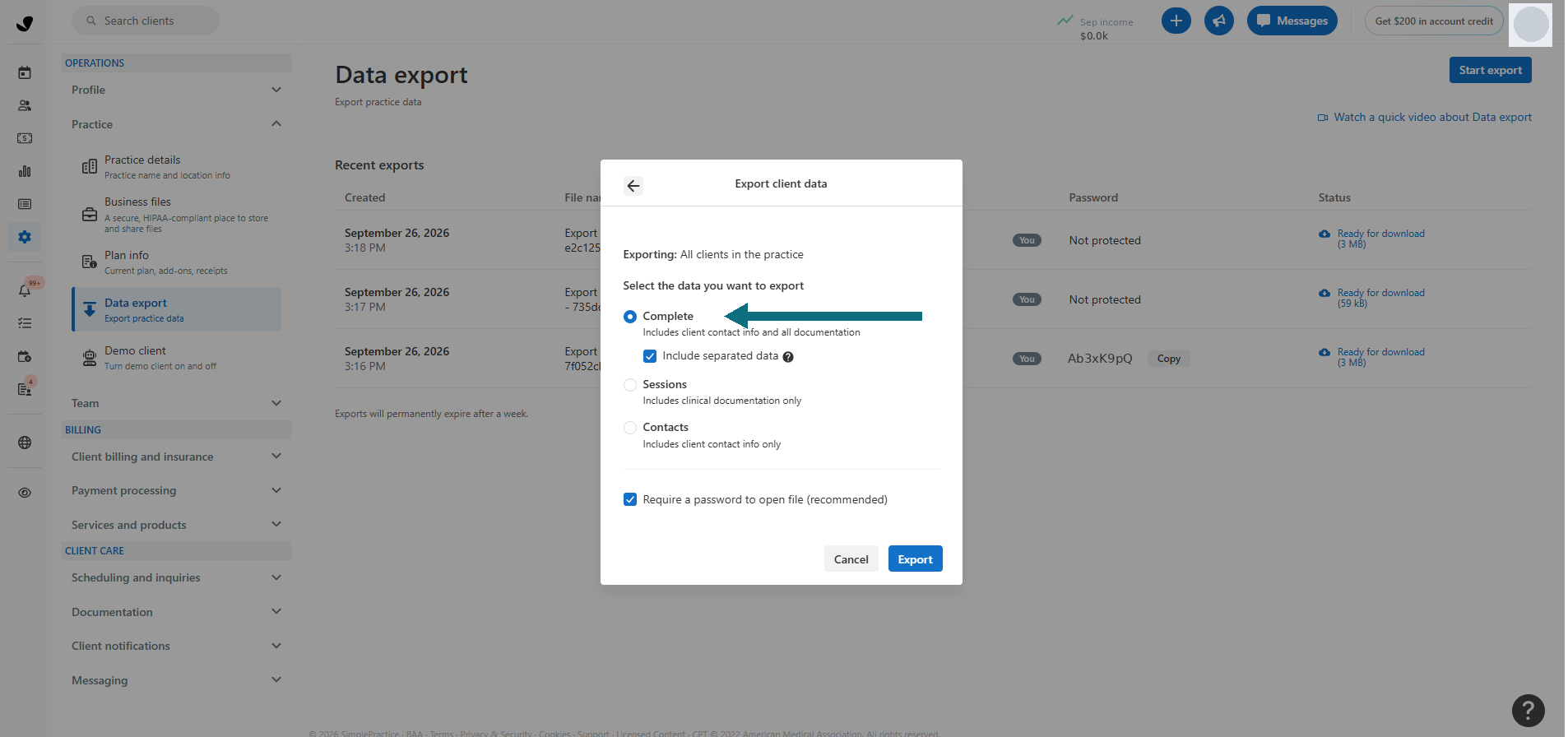Screen dimensions: 1568x737
Task: Uncheck Include separated data checkbox
Action: point(650,356)
